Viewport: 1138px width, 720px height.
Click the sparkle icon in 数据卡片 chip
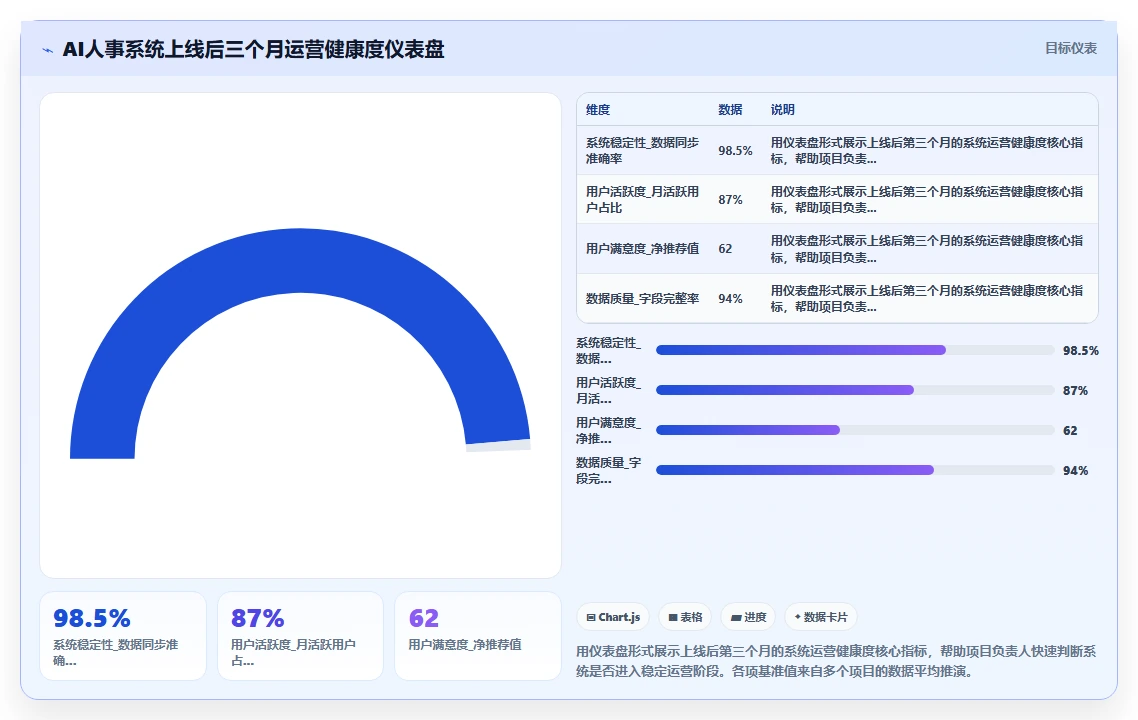pyautogui.click(x=798, y=617)
